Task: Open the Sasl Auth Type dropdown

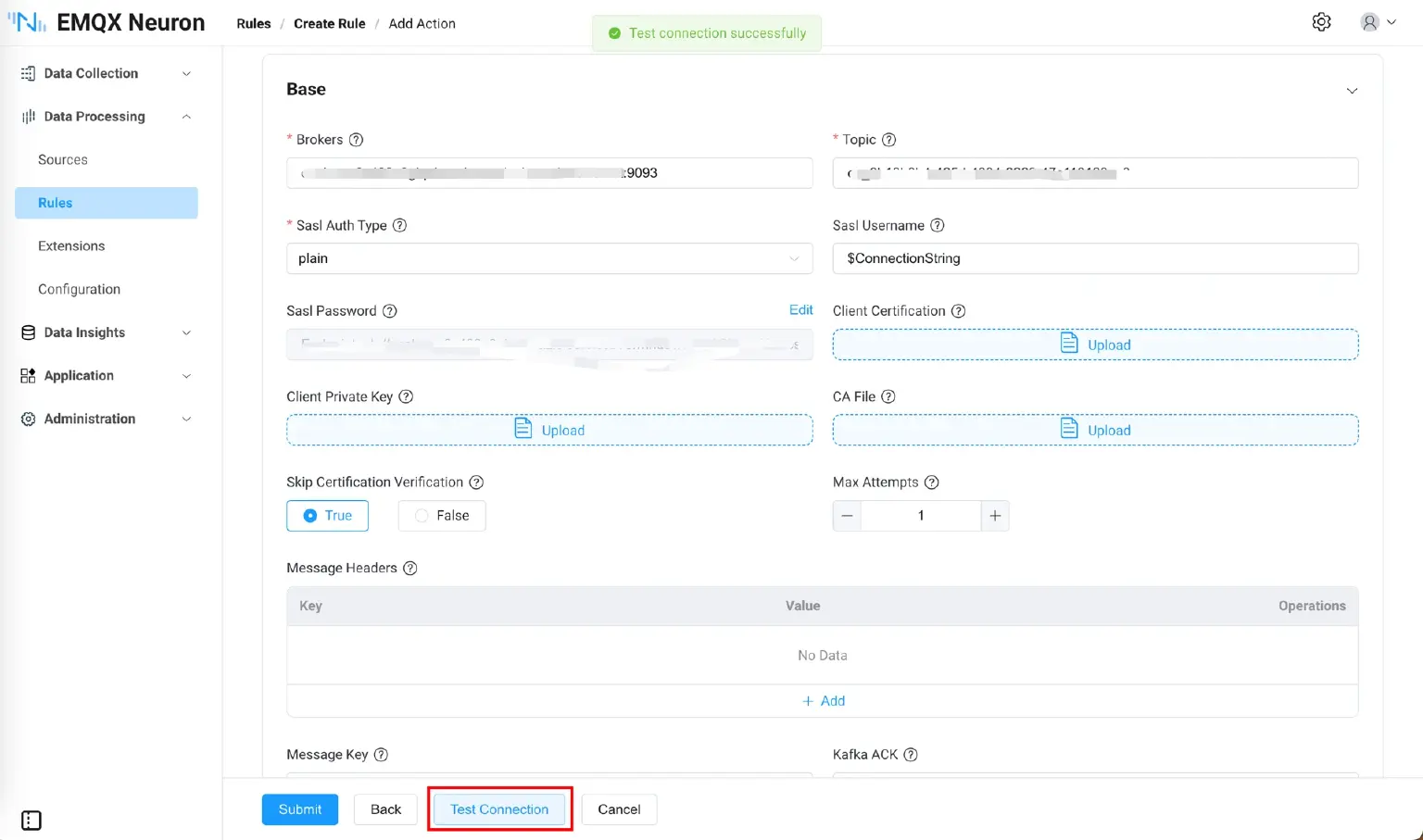Action: (548, 258)
